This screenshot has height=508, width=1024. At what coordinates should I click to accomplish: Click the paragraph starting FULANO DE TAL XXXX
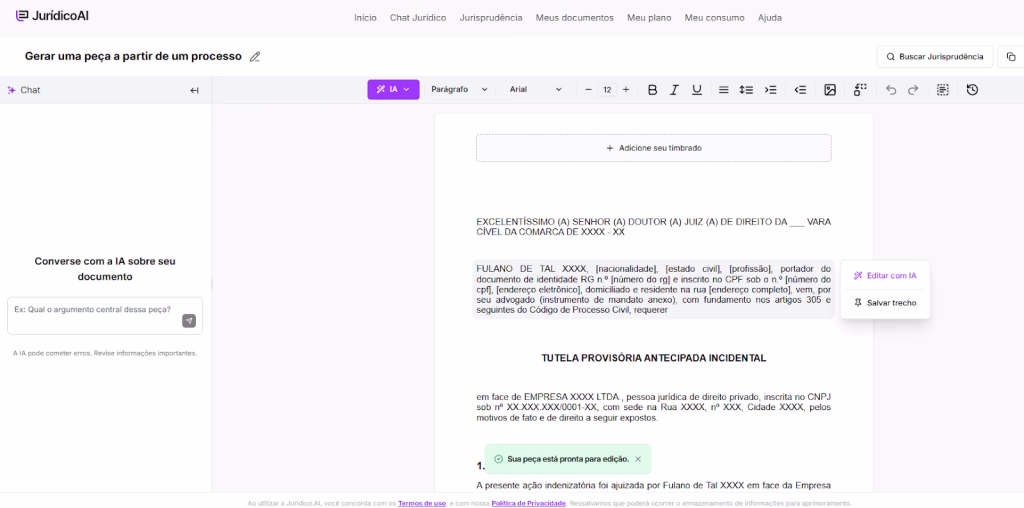(x=654, y=289)
